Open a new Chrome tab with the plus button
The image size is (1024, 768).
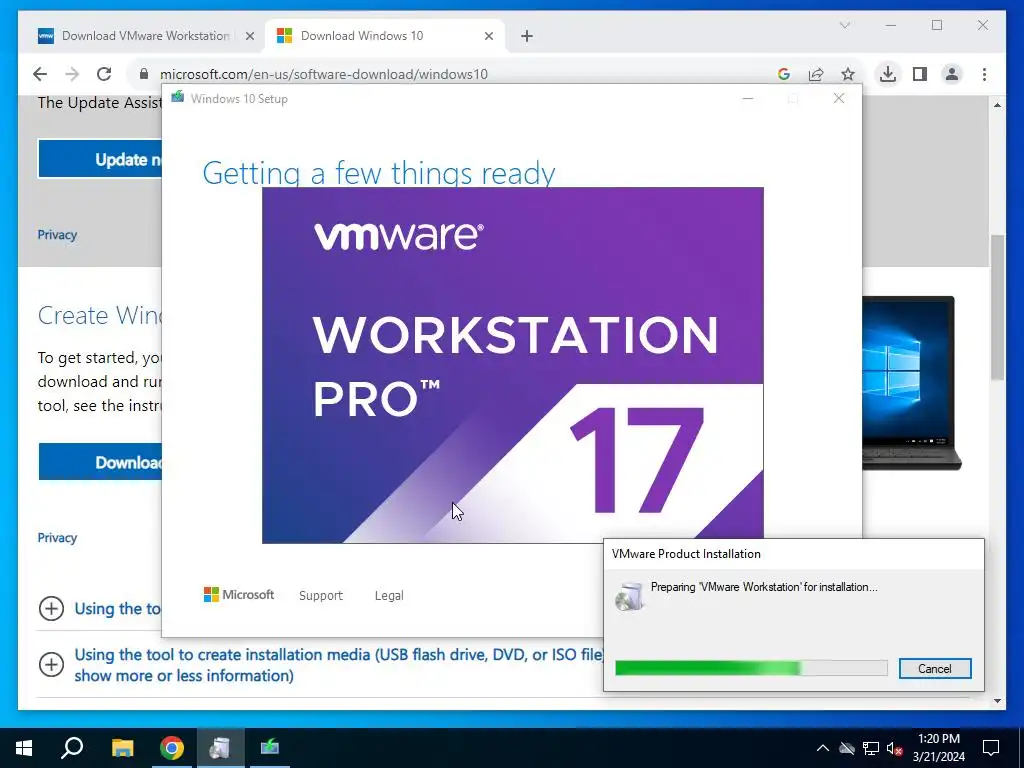click(x=527, y=36)
